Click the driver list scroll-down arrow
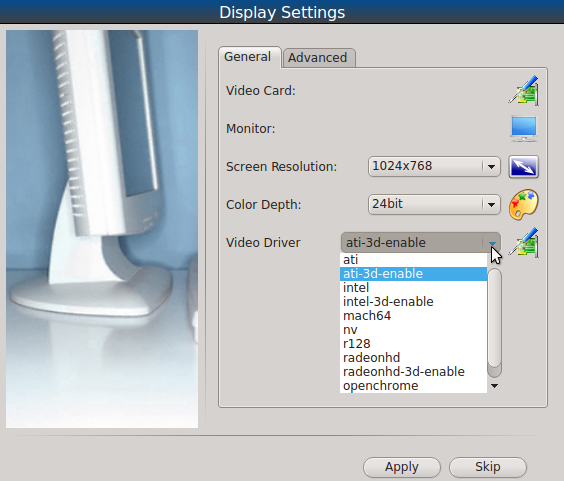Viewport: 564px width, 481px height. [495, 386]
